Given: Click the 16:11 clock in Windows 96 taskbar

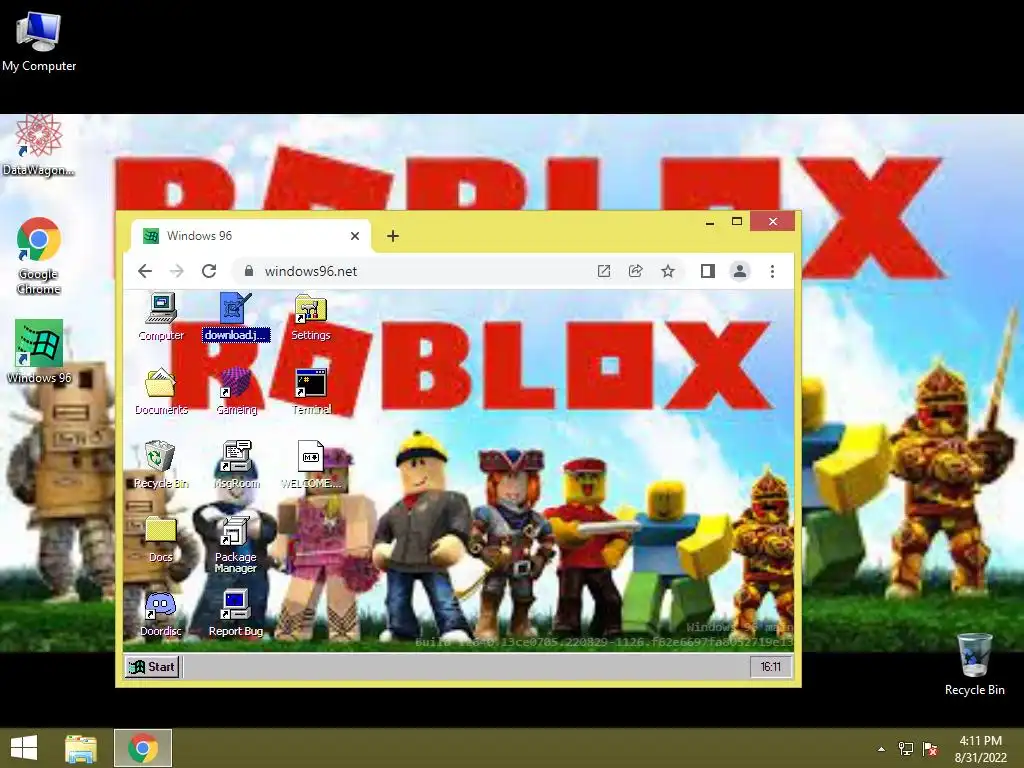Looking at the screenshot, I should [771, 667].
